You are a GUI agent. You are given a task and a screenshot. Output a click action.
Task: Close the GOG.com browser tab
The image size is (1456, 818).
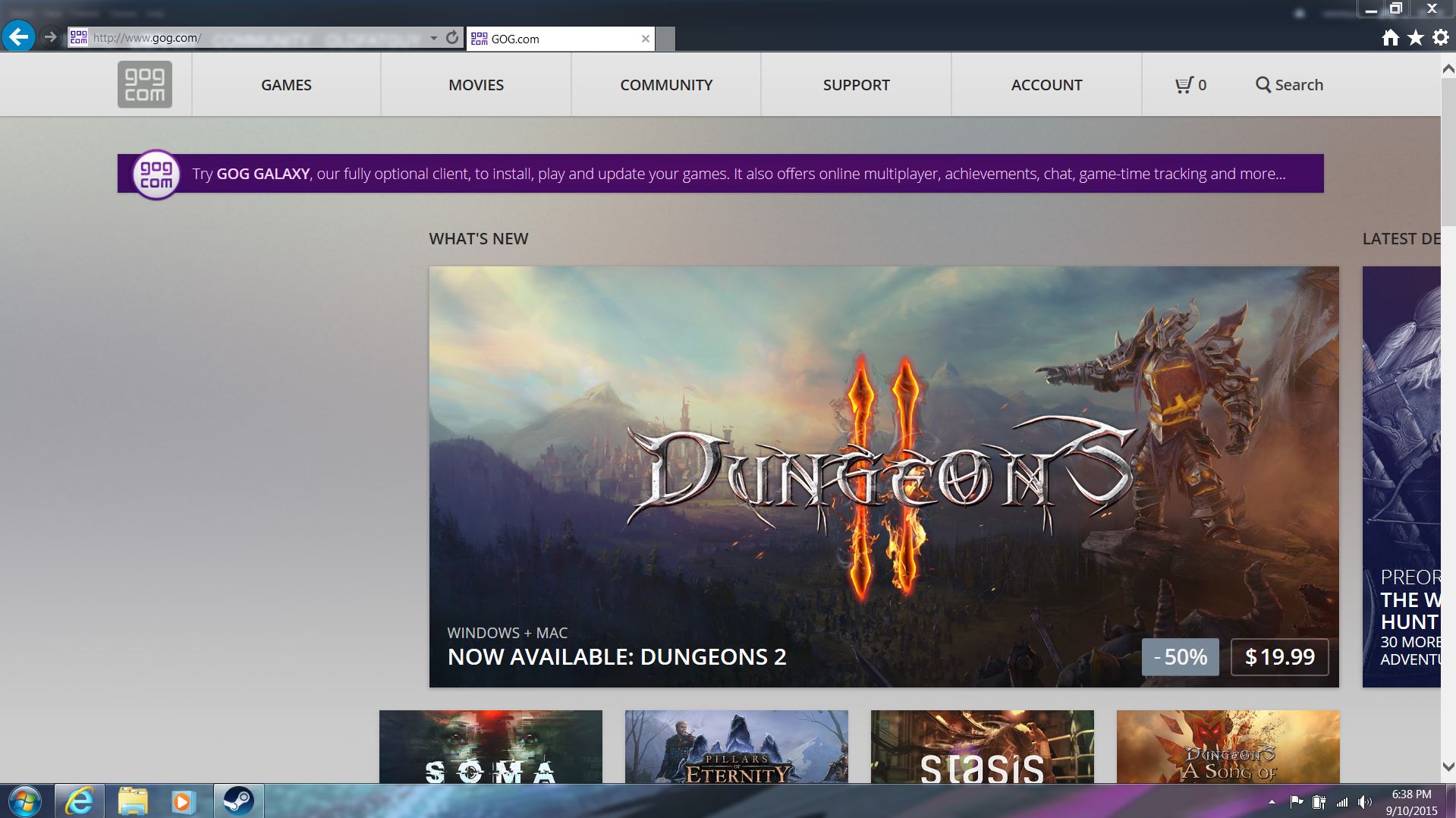pos(646,39)
